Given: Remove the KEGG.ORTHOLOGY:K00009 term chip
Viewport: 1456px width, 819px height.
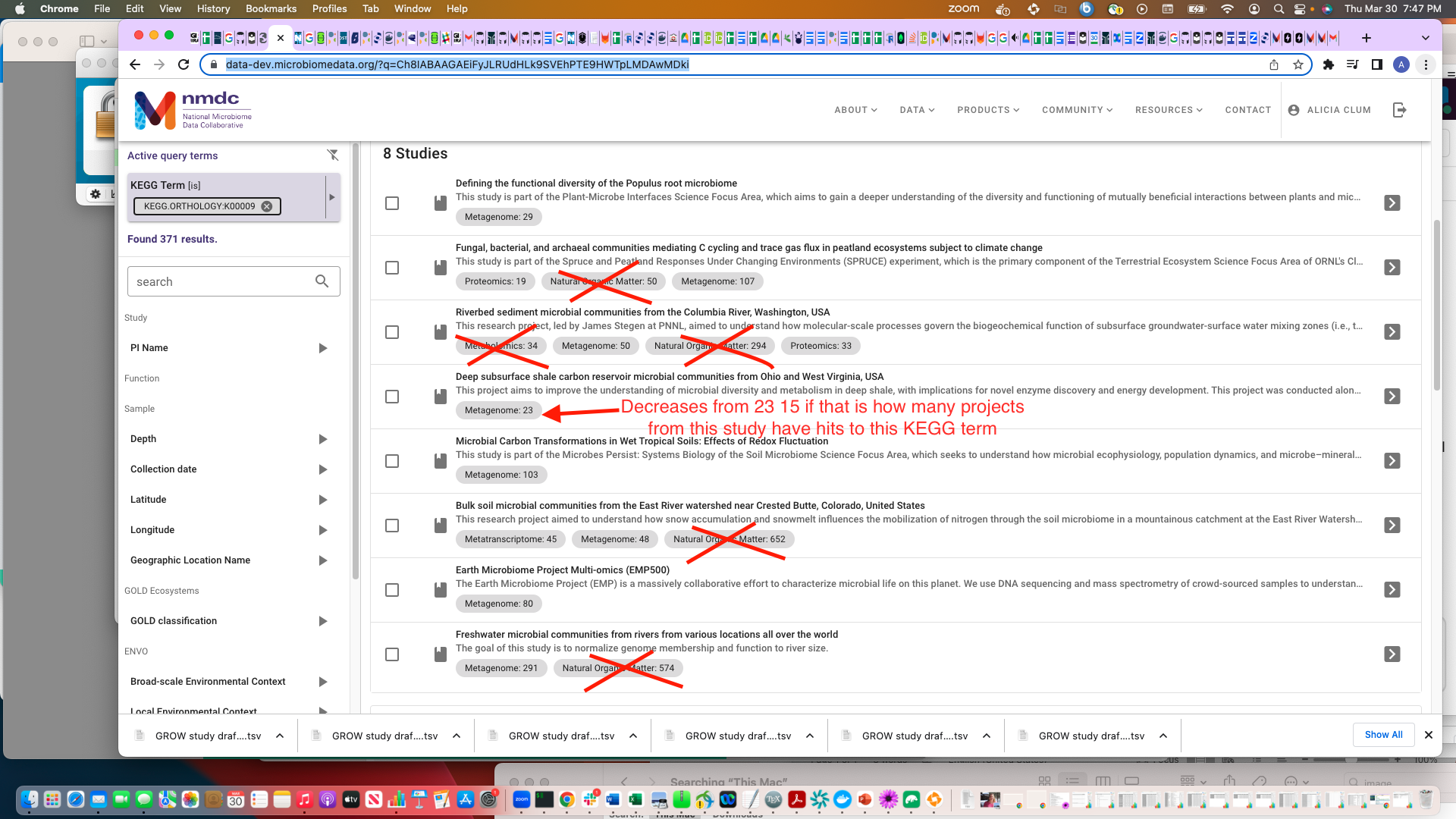Looking at the screenshot, I should click(x=266, y=206).
